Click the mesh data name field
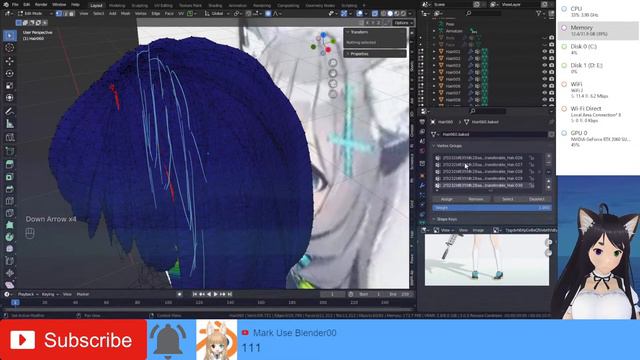Screen dimensions: 640x360 pos(493,134)
